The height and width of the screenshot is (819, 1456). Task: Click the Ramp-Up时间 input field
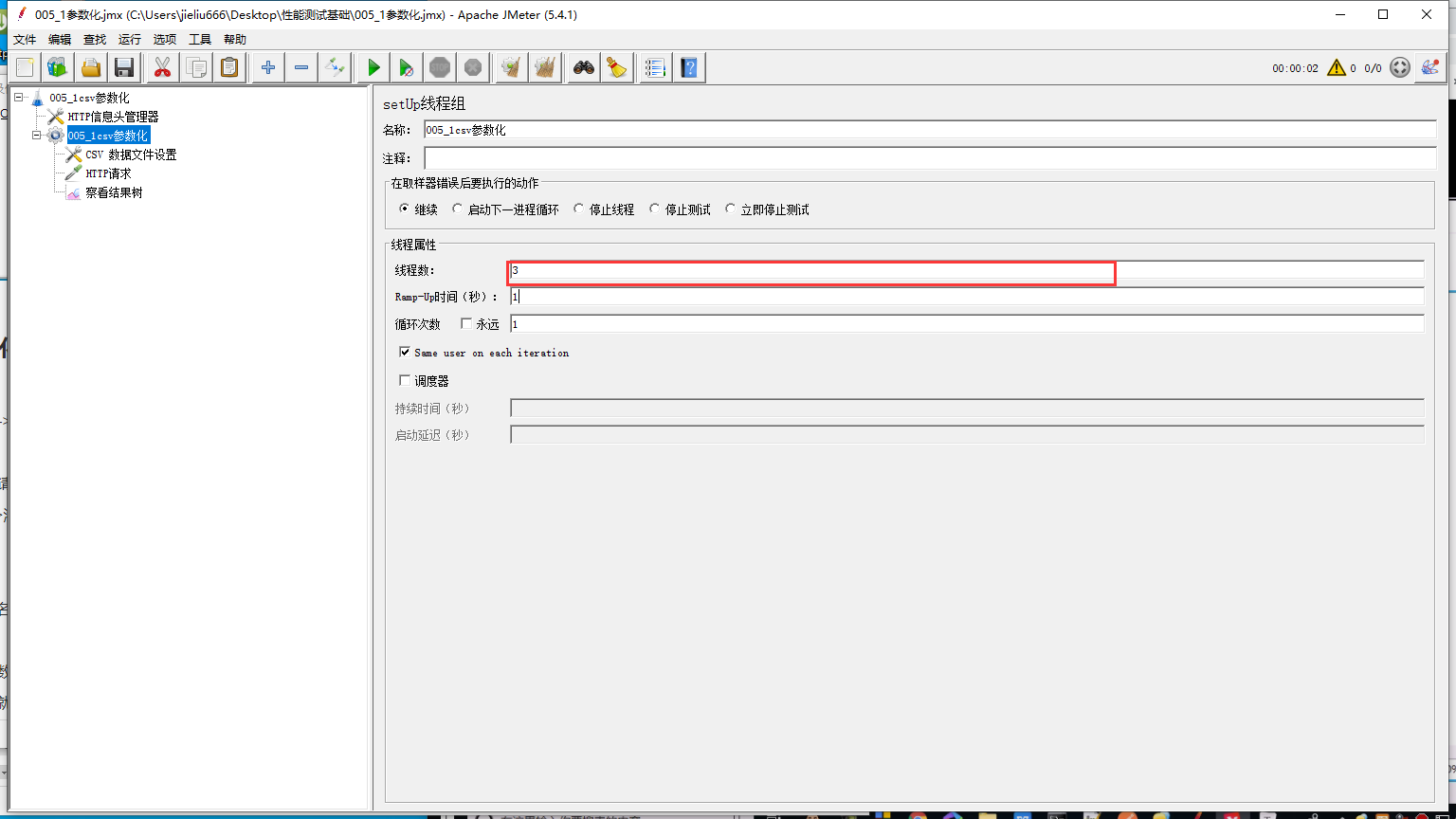pyautogui.click(x=967, y=297)
